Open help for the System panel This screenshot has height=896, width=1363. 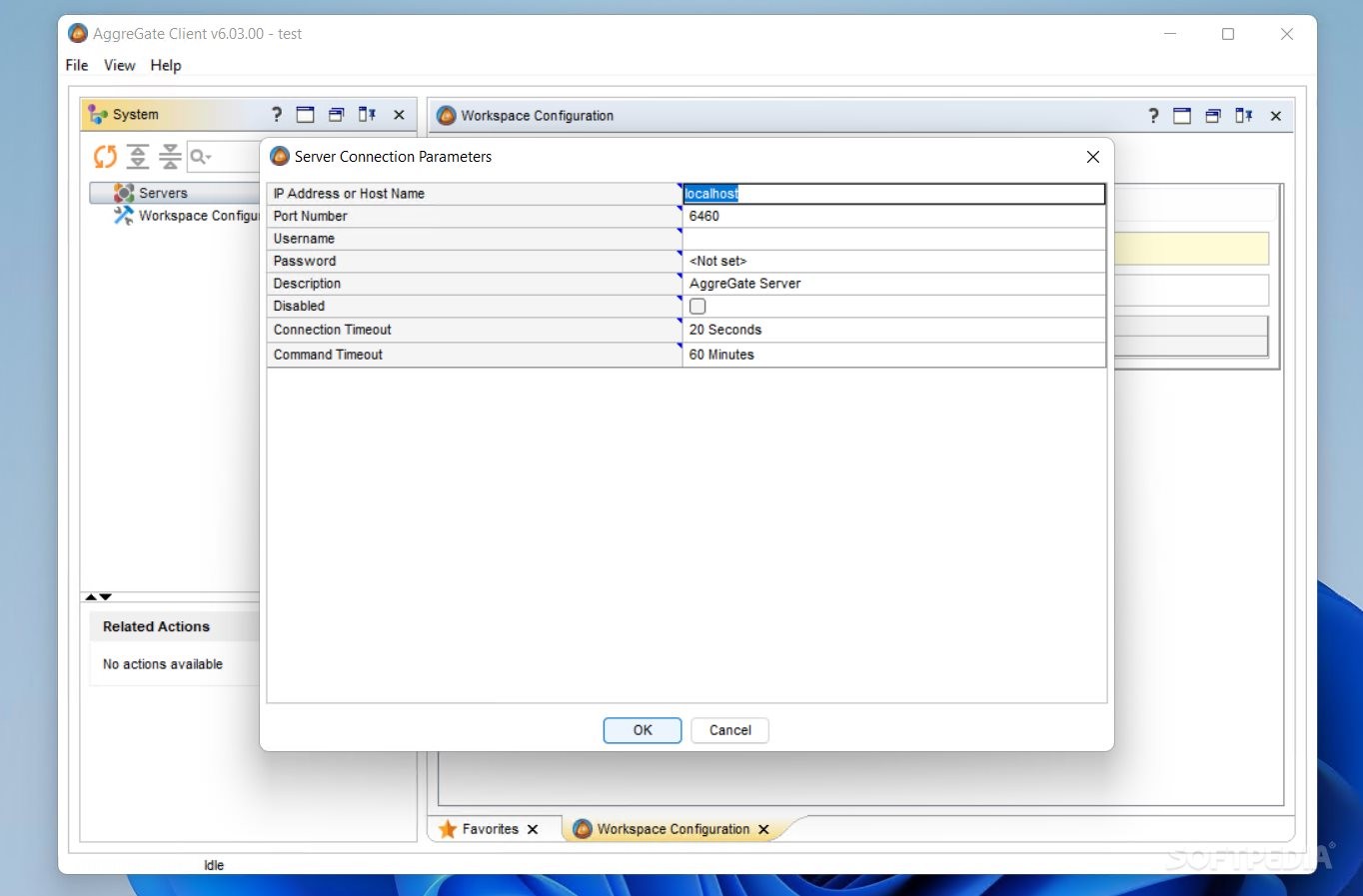pos(277,115)
